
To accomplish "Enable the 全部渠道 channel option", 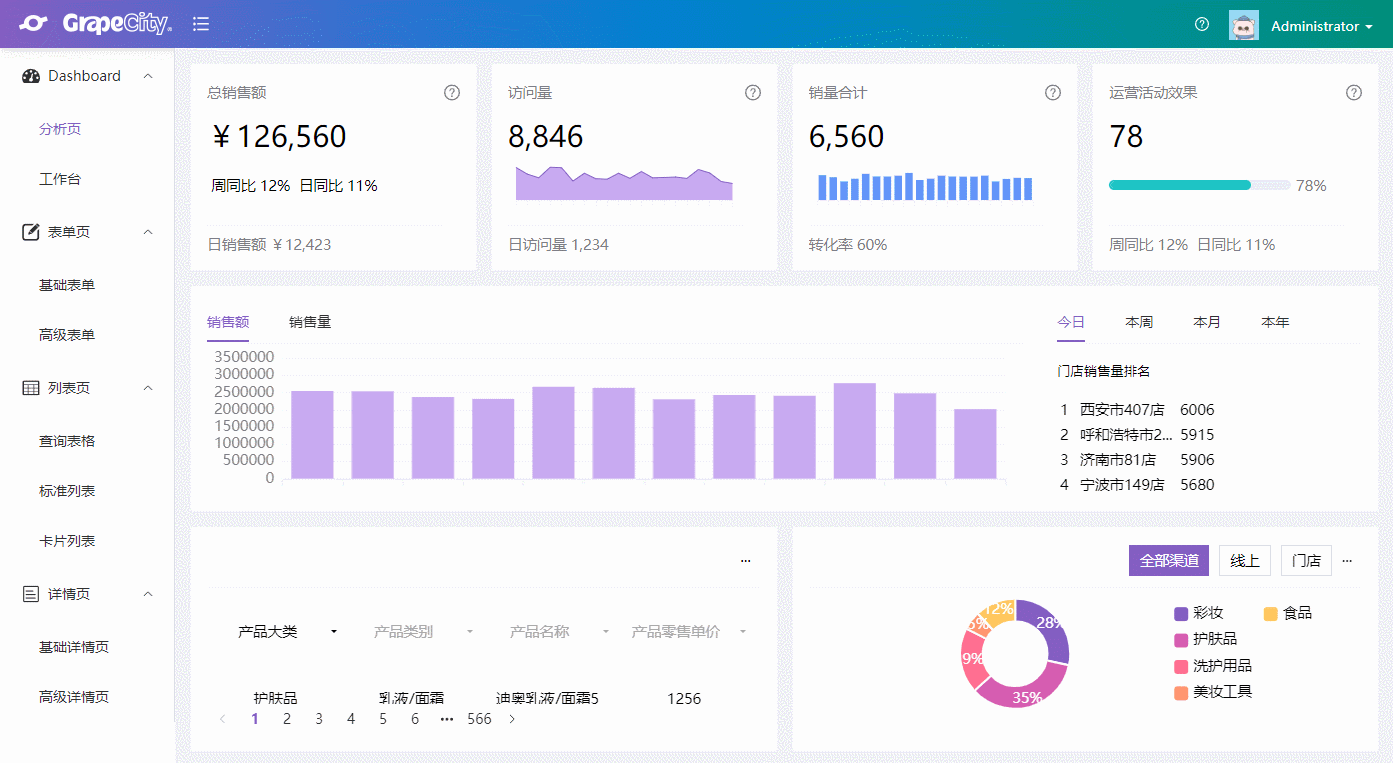I will [x=1168, y=560].
